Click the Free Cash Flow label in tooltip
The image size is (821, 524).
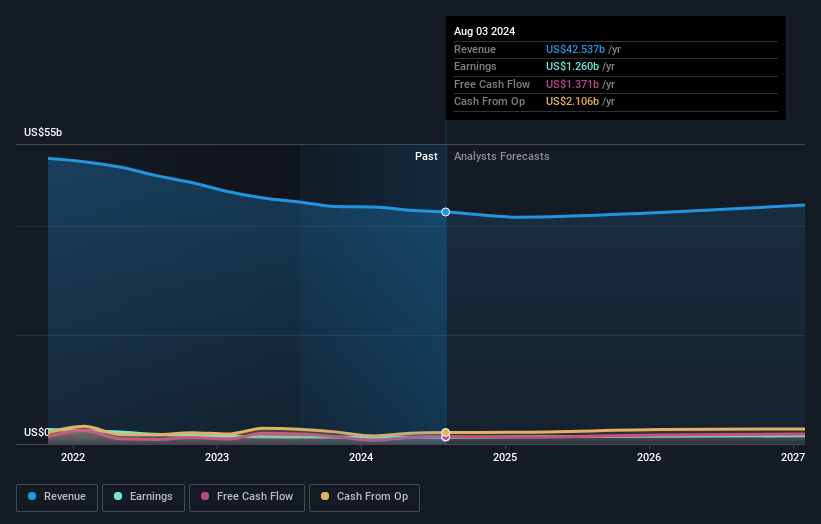pyautogui.click(x=492, y=84)
